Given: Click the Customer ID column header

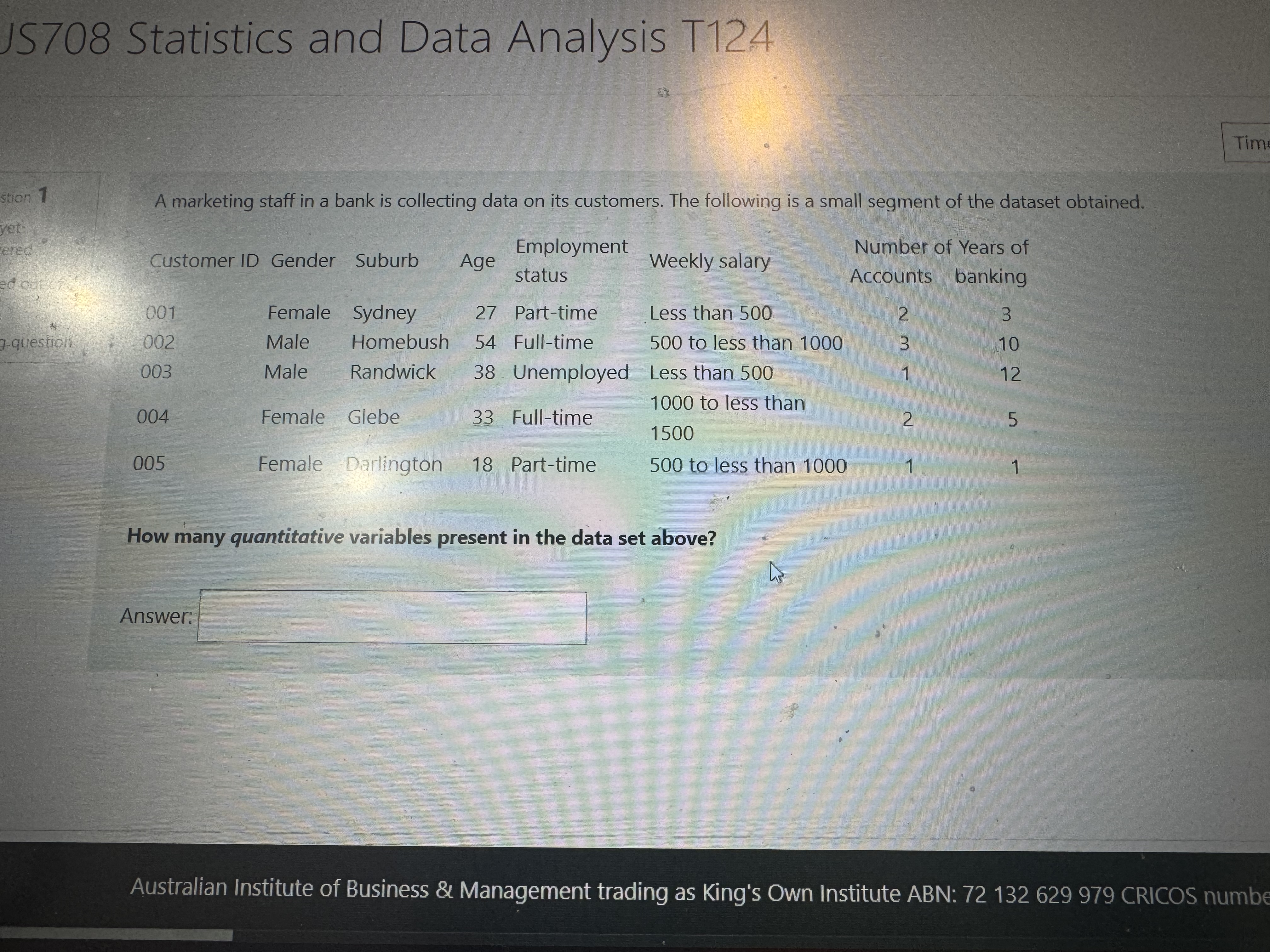Looking at the screenshot, I should 204,261.
